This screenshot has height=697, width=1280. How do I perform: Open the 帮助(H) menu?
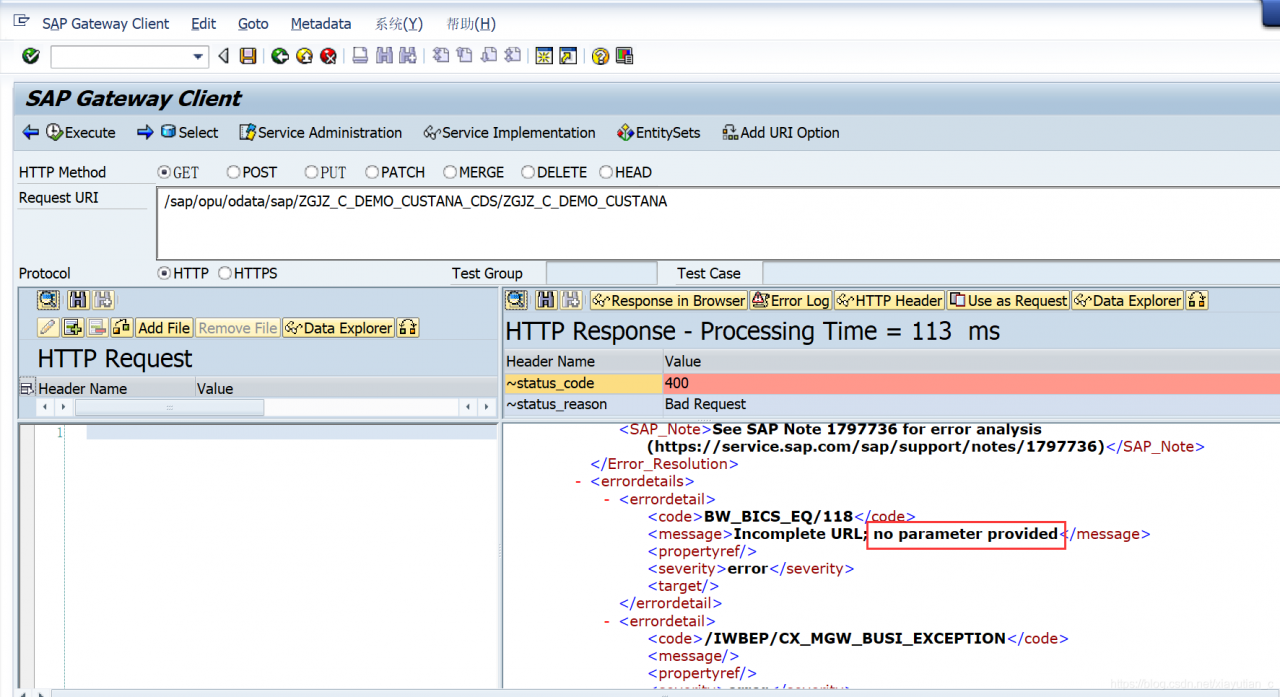pos(471,24)
